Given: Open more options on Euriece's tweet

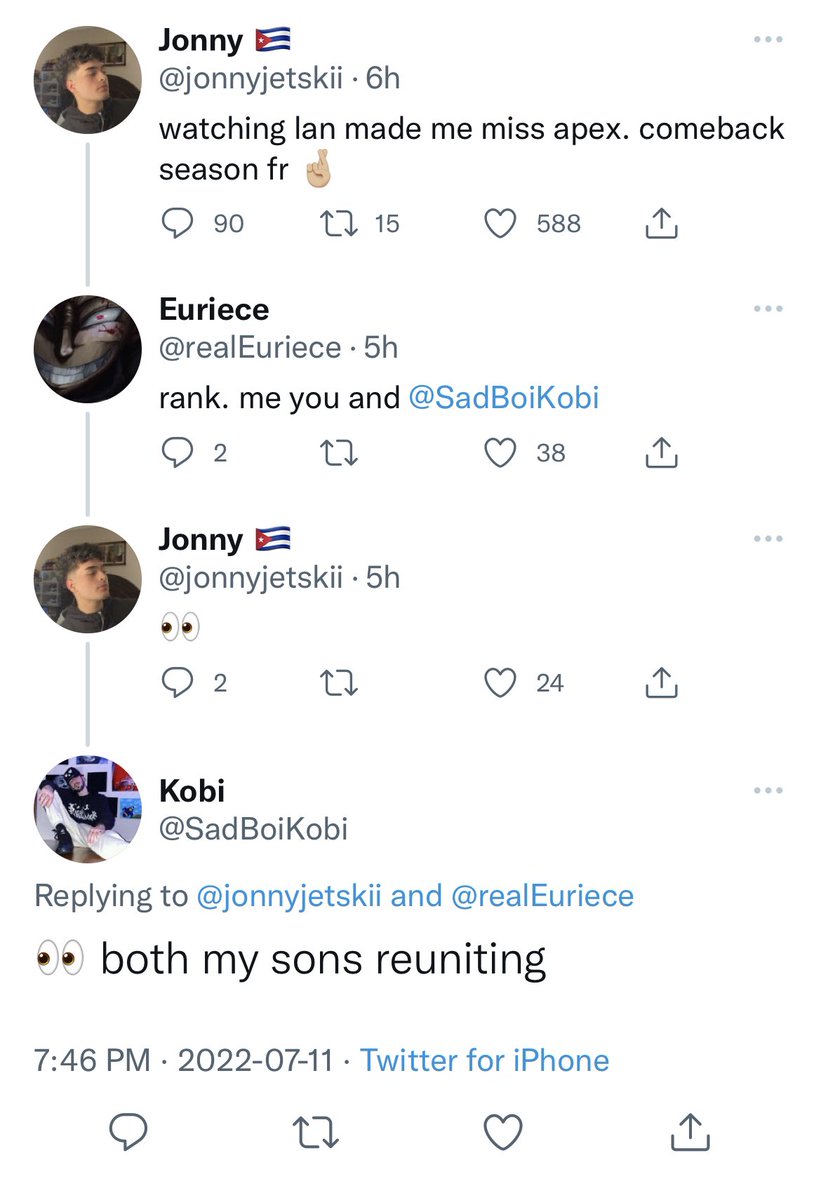Looking at the screenshot, I should pyautogui.click(x=767, y=309).
